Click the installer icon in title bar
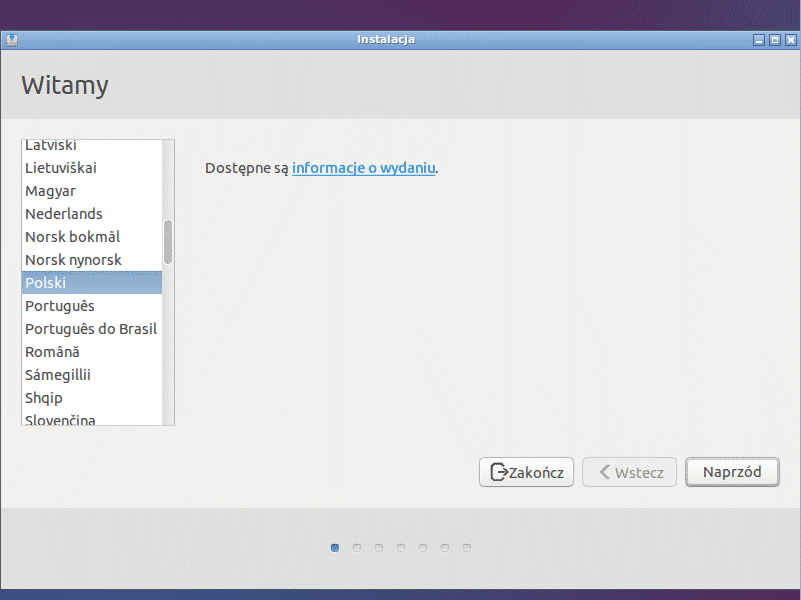Screen dimensions: 801x600 pyautogui.click(x=11, y=40)
